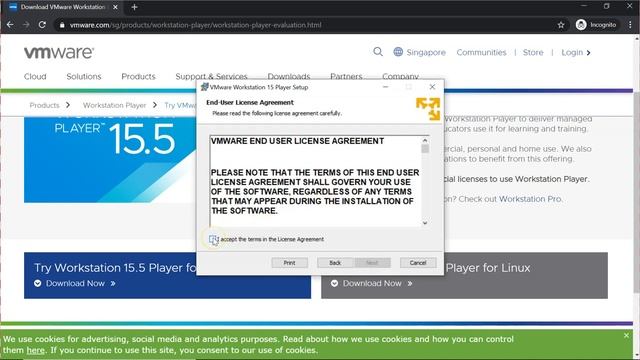Download Now for Player for Linux
This screenshot has height=360, width=640.
tap(372, 283)
